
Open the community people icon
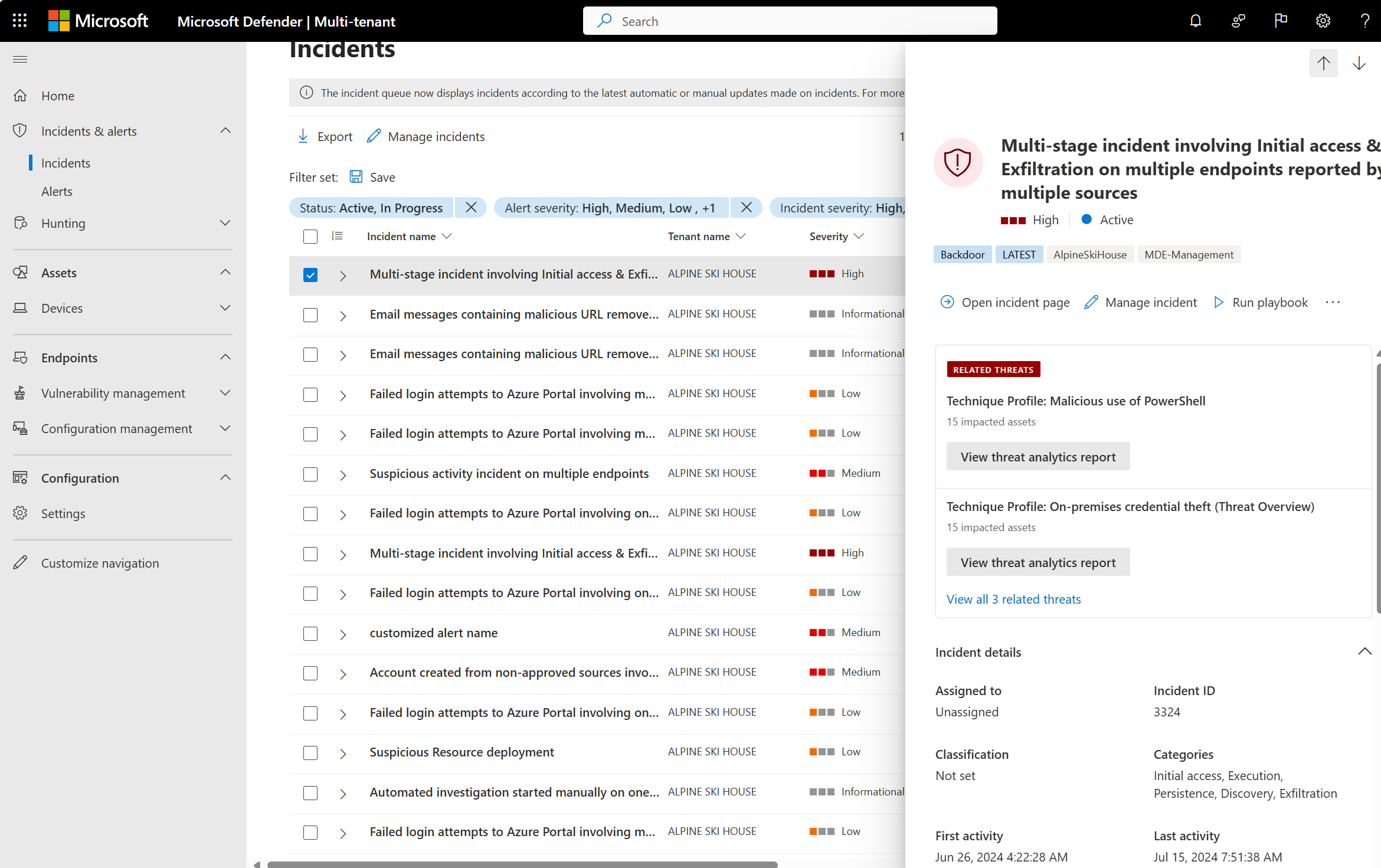point(1238,21)
